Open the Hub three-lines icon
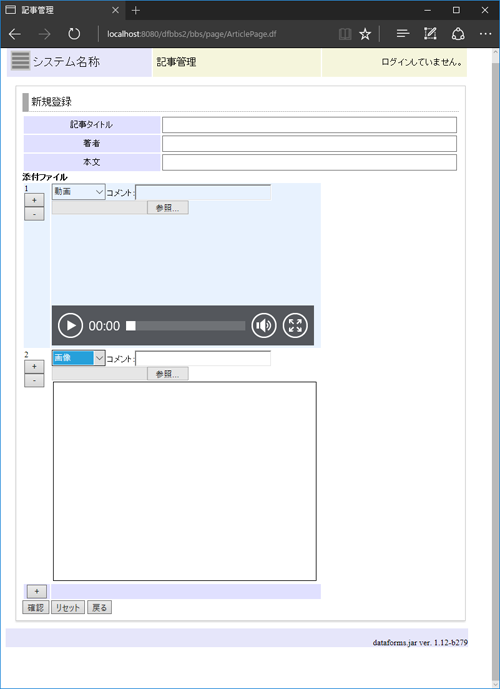 pyautogui.click(x=402, y=34)
